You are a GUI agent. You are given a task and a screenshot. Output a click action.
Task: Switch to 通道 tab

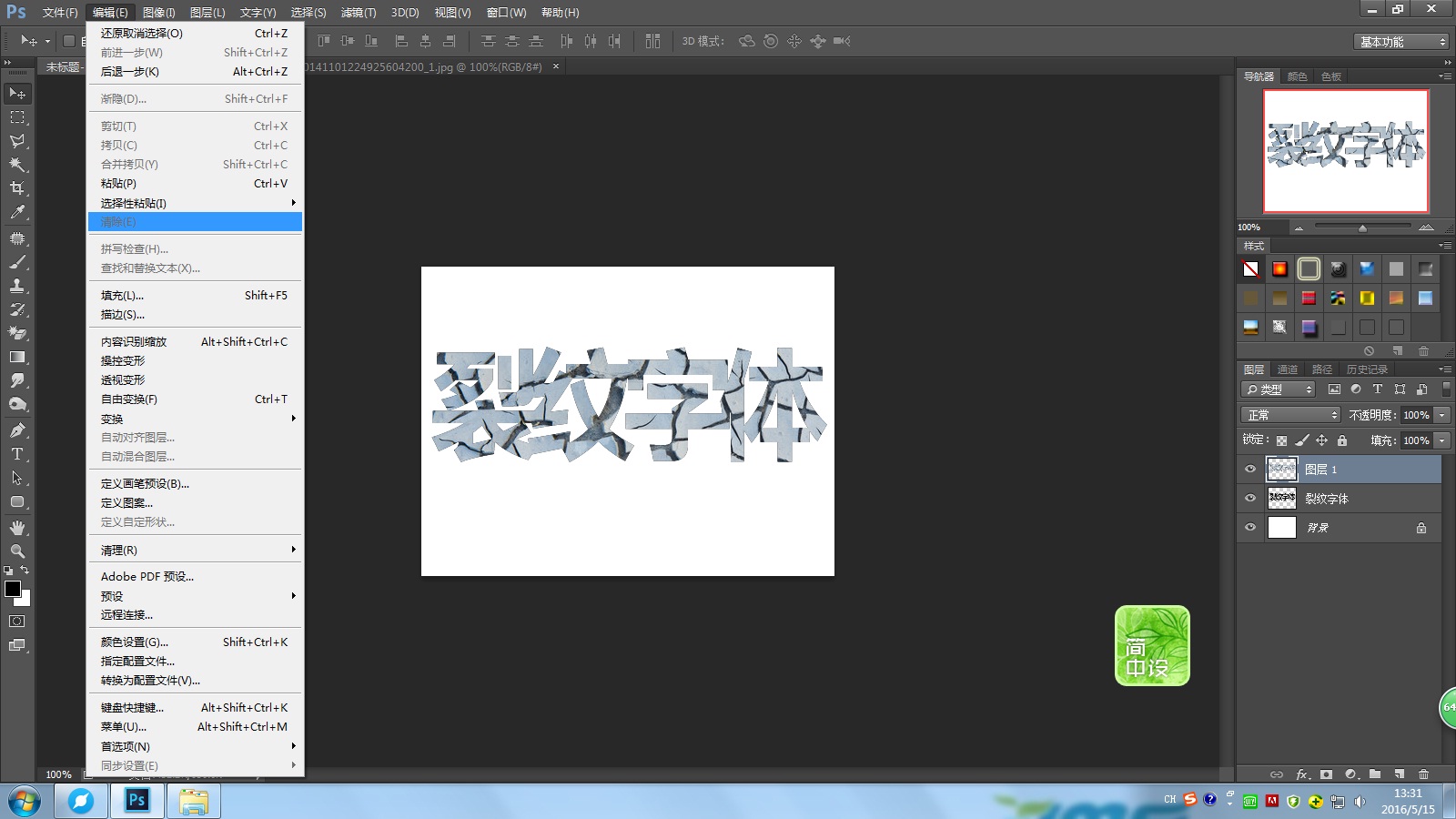1288,369
